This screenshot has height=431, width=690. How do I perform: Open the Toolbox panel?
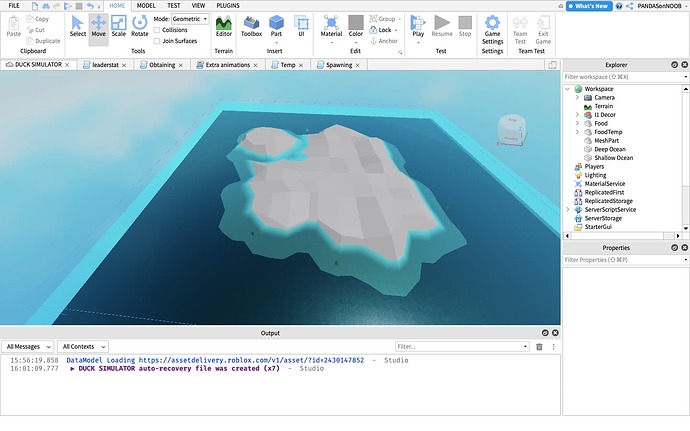click(x=251, y=26)
